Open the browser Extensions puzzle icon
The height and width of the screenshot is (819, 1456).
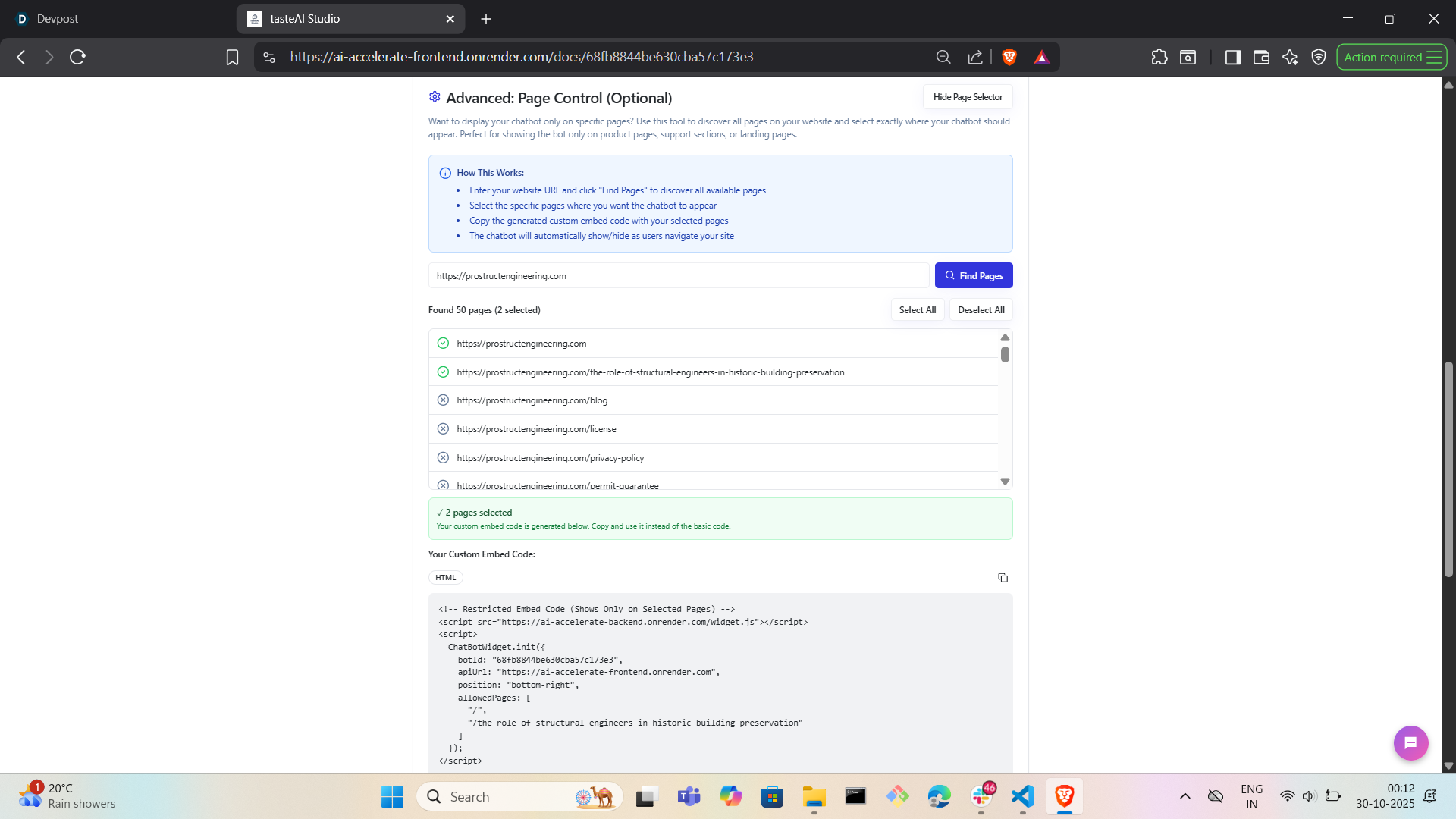tap(1159, 57)
